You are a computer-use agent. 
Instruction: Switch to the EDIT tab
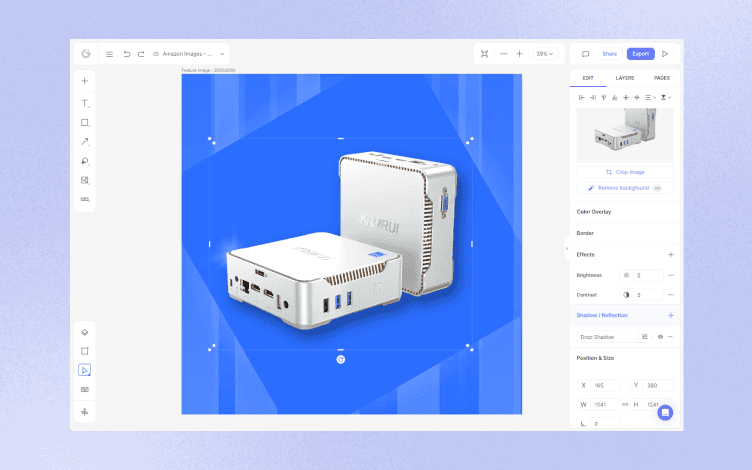click(588, 78)
